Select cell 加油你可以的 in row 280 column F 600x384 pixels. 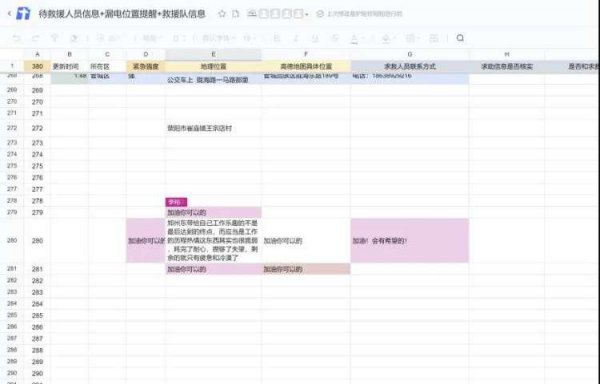[306, 241]
